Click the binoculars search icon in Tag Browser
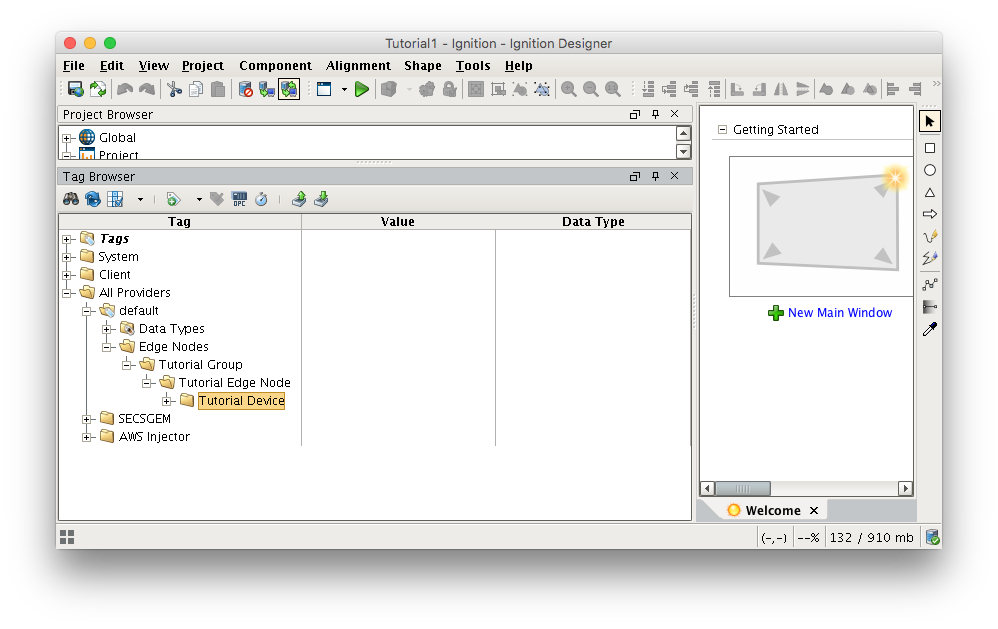The width and height of the screenshot is (998, 629). tap(71, 199)
